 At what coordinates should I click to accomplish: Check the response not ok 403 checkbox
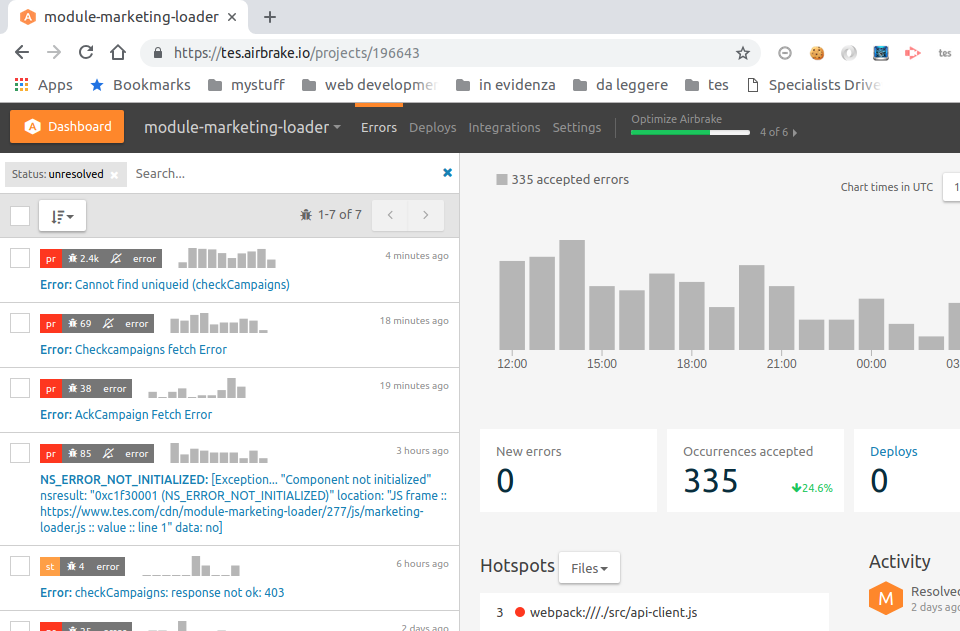point(20,566)
